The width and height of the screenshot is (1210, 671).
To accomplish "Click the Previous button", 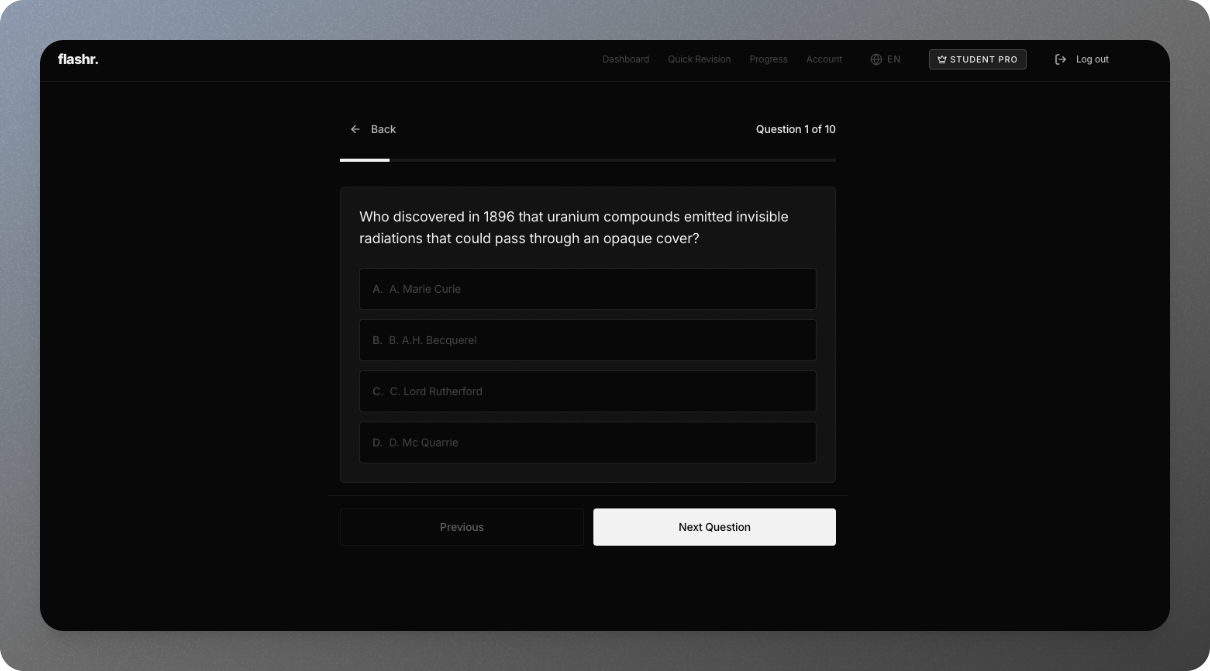I will coord(462,527).
